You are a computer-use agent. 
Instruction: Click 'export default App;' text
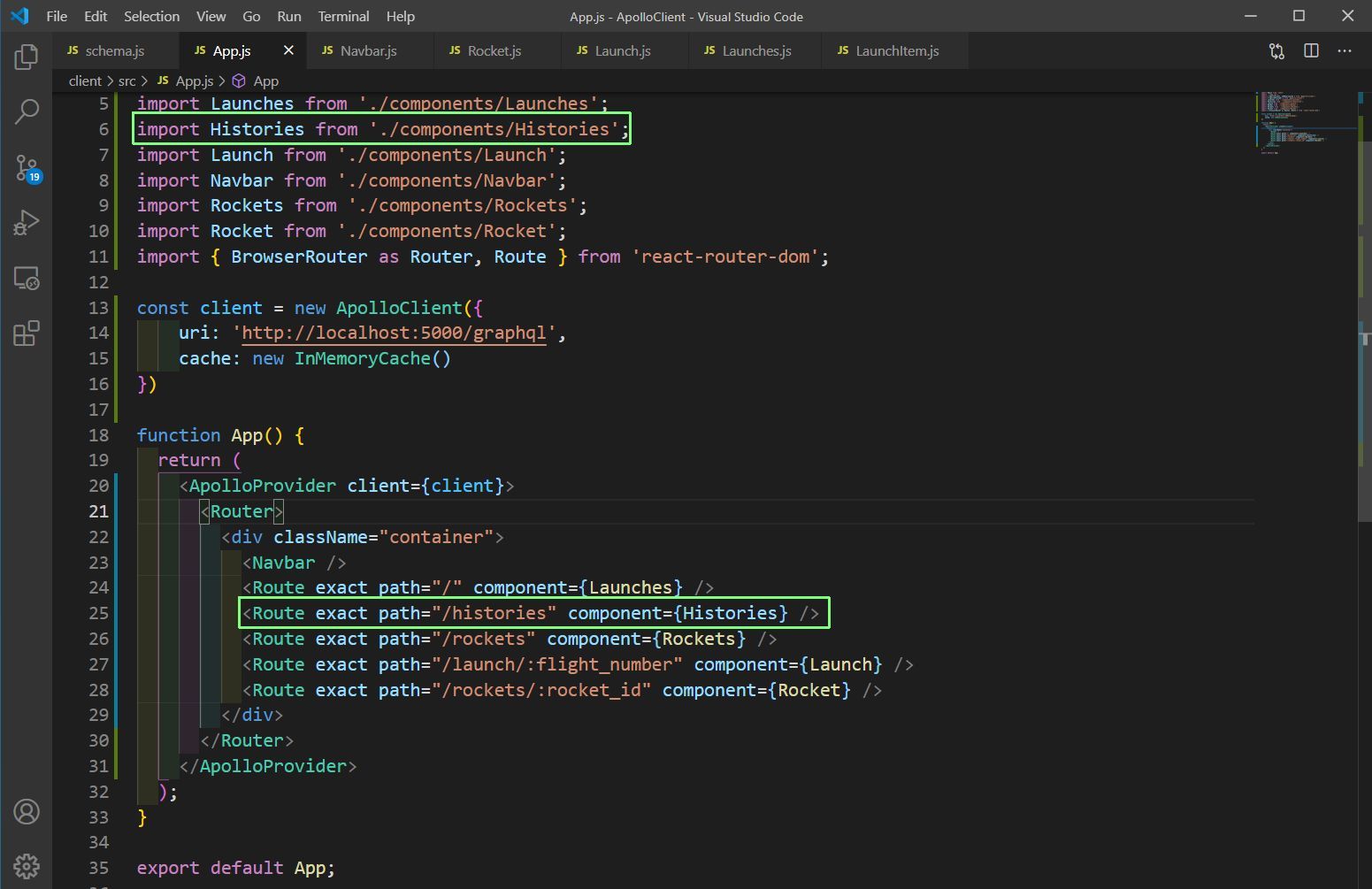pyautogui.click(x=236, y=868)
